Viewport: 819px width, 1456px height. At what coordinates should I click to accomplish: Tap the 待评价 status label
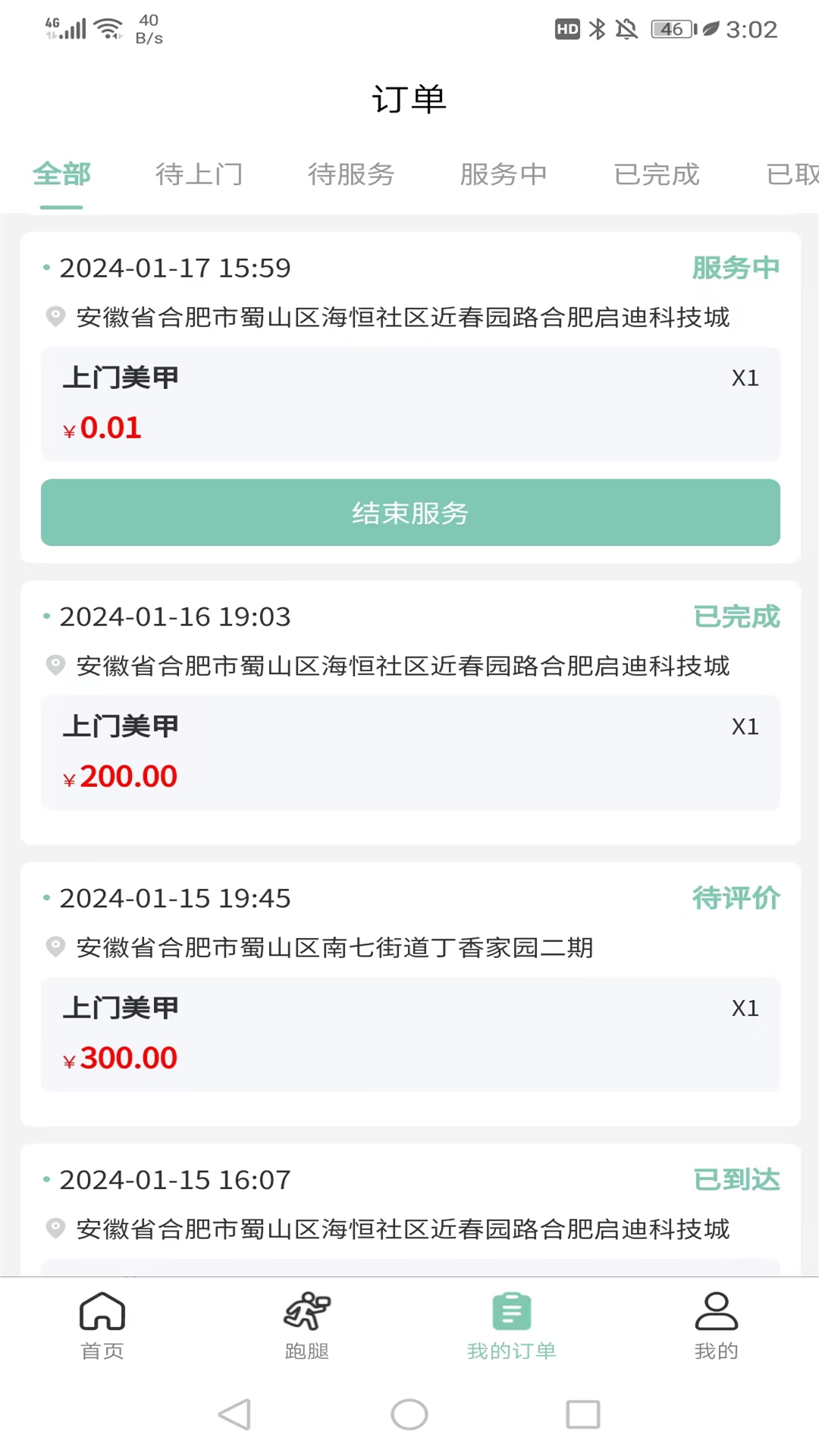click(x=736, y=898)
